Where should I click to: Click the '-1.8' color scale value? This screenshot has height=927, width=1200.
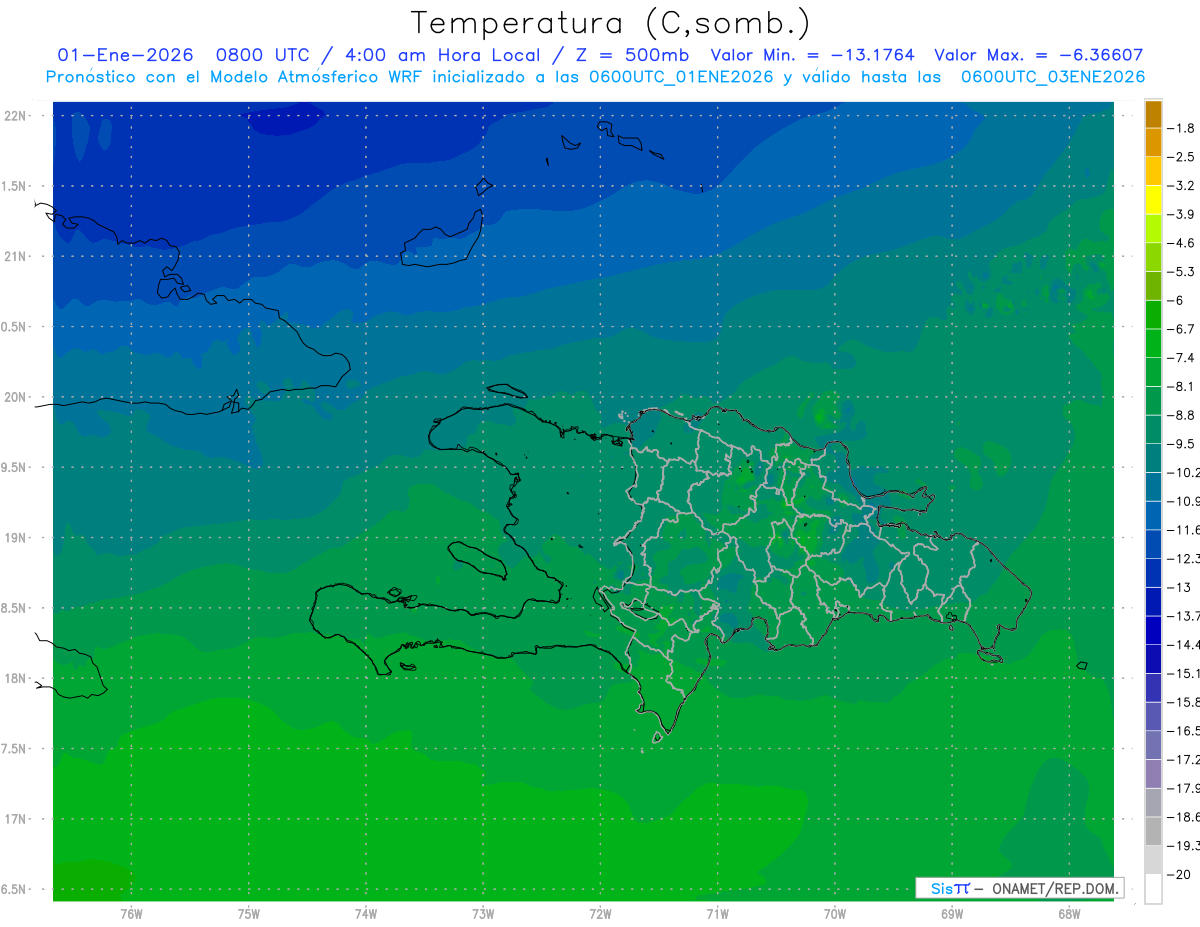point(1181,128)
